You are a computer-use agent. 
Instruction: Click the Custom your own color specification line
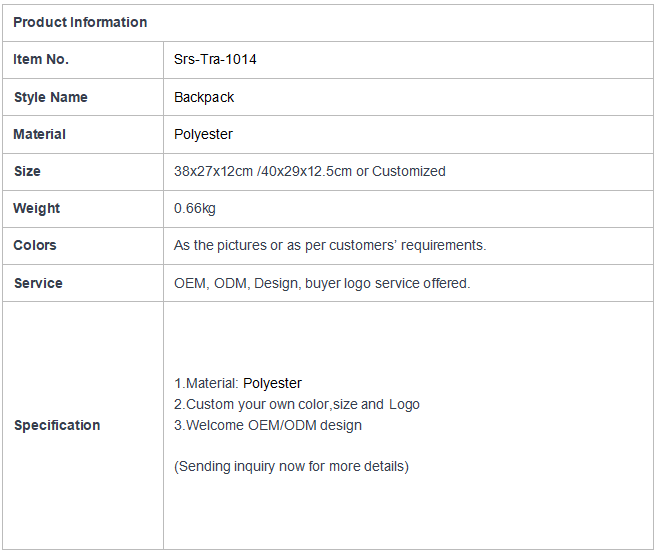pos(297,404)
